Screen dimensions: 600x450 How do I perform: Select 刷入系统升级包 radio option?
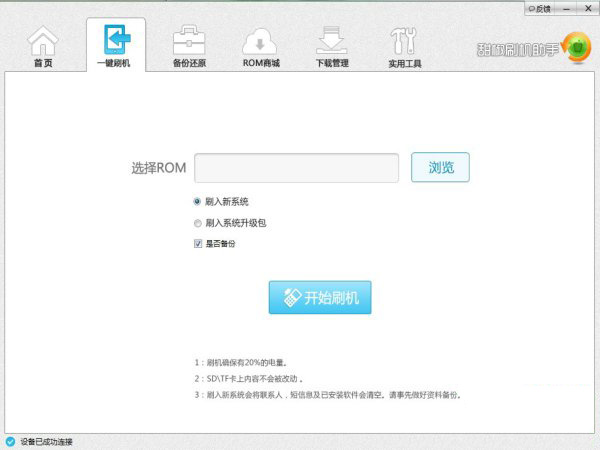click(x=197, y=223)
